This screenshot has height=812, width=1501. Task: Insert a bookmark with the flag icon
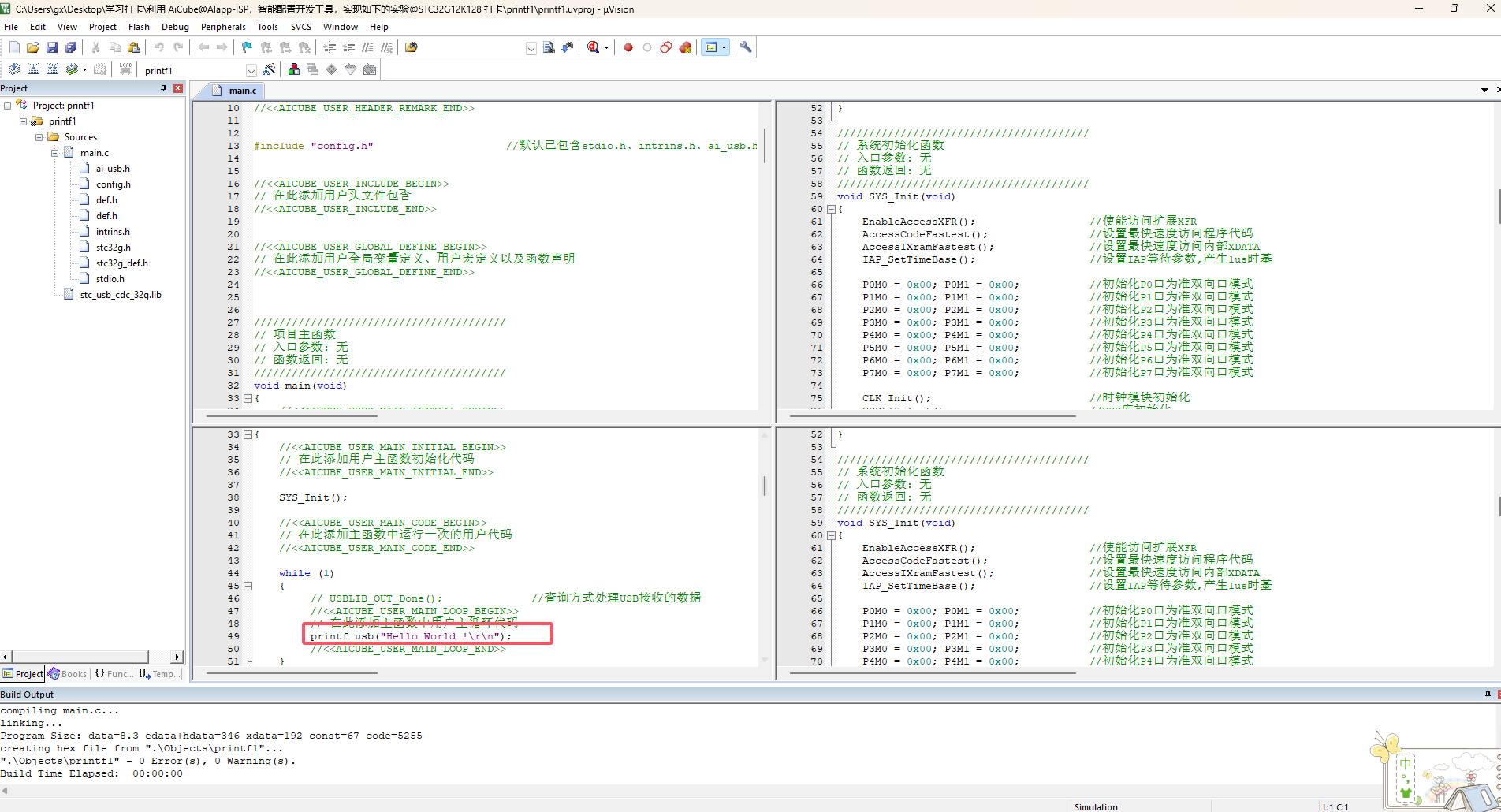(247, 47)
